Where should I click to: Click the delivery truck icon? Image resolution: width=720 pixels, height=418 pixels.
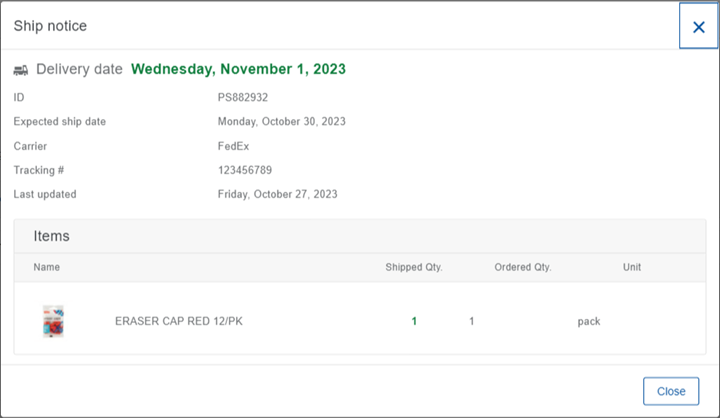[21, 70]
